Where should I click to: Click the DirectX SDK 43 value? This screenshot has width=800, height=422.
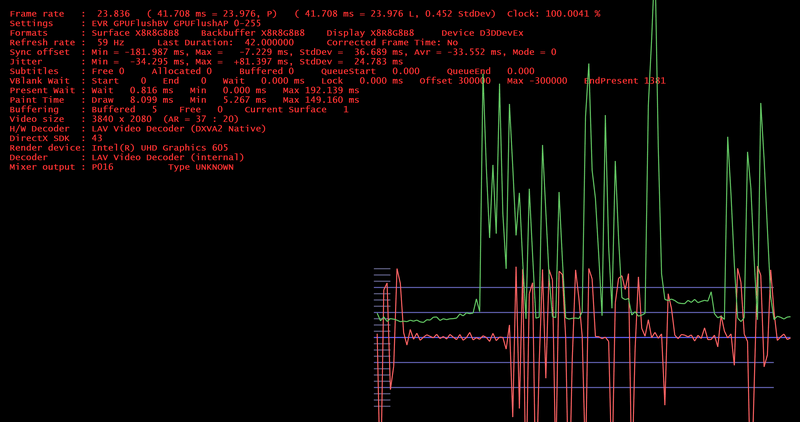click(x=97, y=138)
